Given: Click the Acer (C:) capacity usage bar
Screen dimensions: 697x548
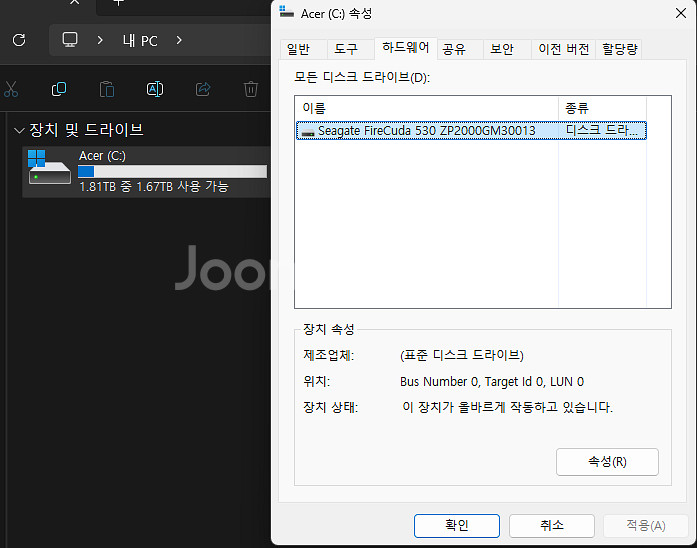Looking at the screenshot, I should (x=172, y=172).
